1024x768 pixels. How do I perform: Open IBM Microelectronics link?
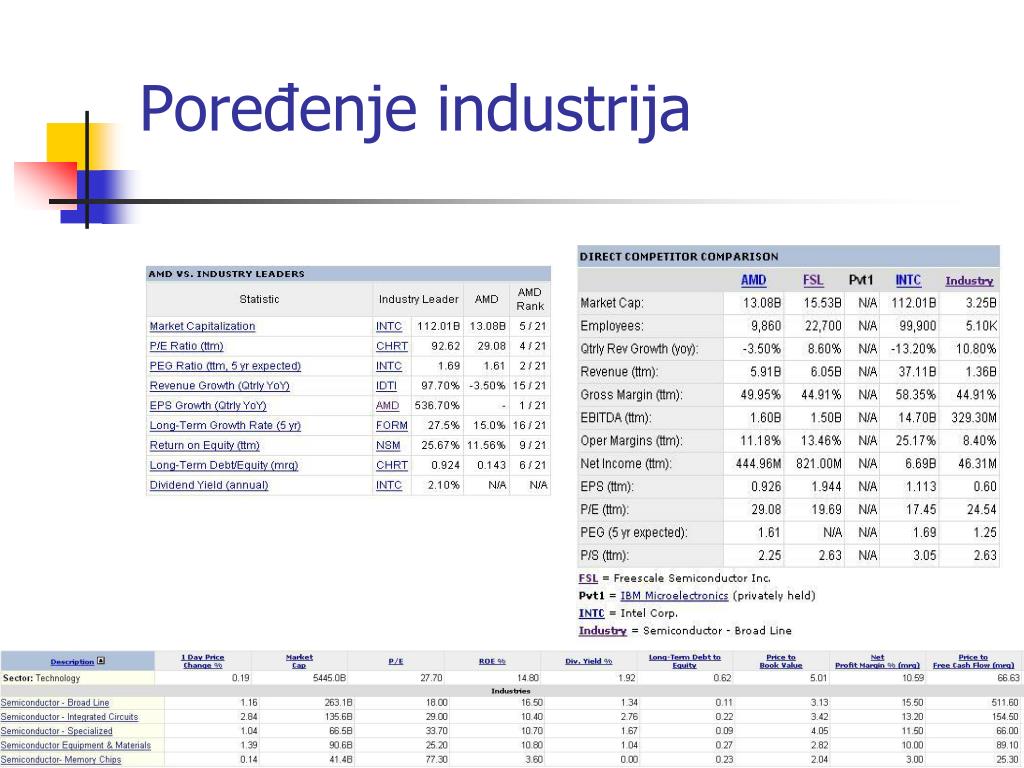pos(674,596)
